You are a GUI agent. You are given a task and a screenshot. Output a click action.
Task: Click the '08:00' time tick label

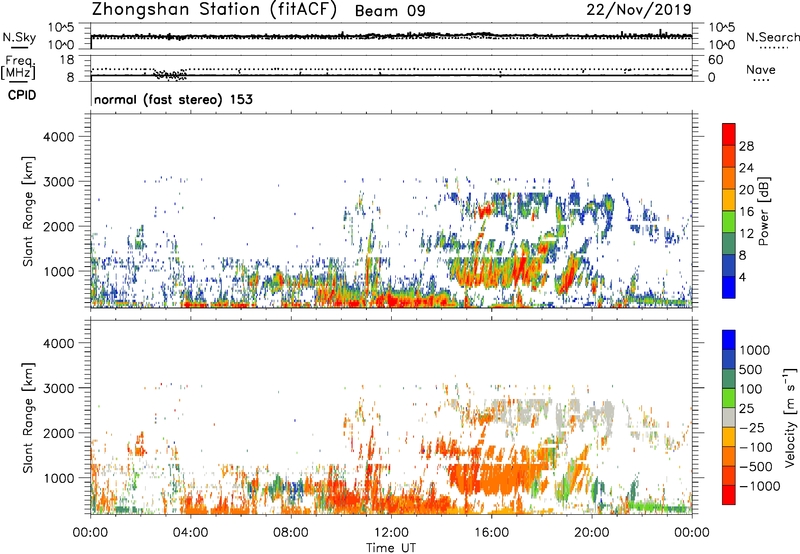tap(290, 533)
